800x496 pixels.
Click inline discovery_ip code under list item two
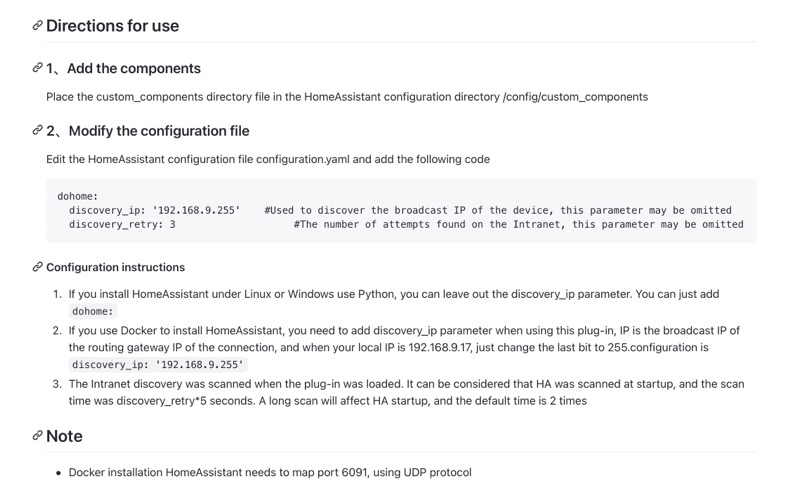[158, 364]
